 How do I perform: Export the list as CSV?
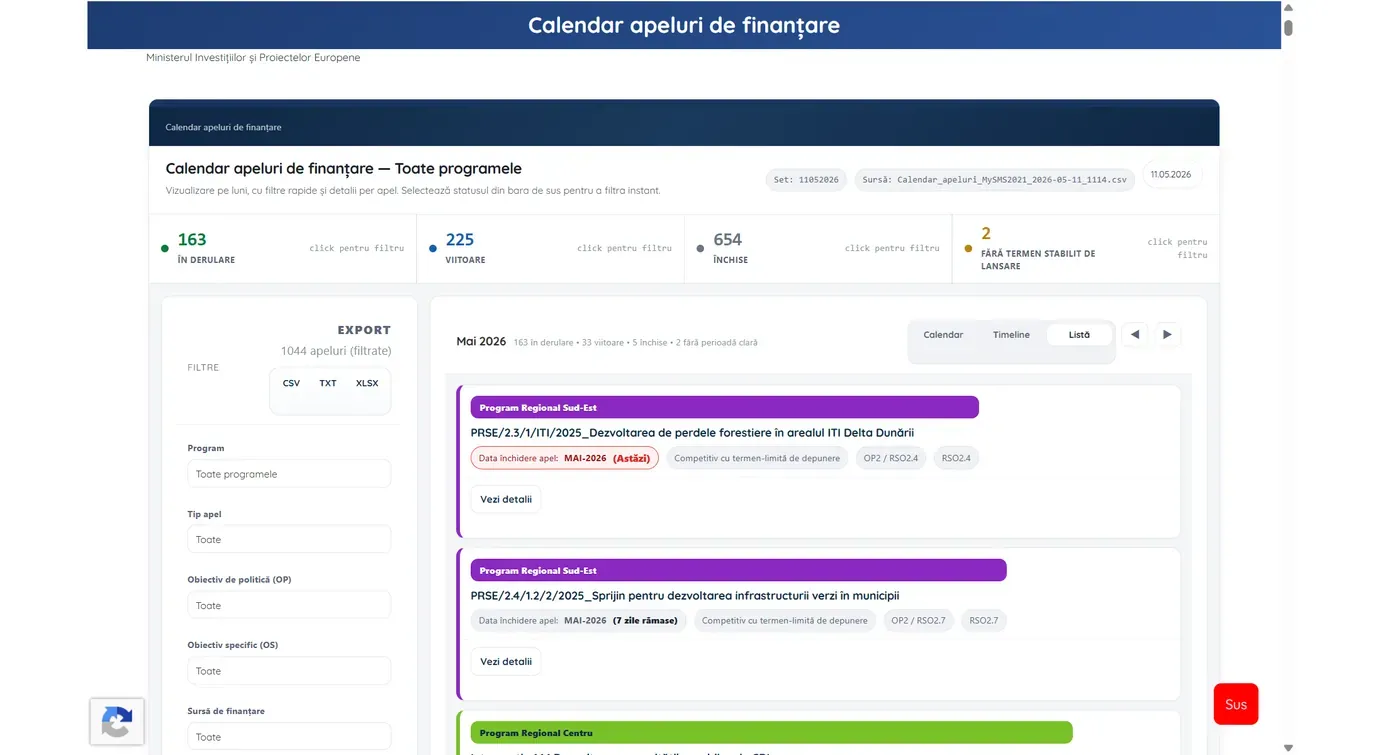291,383
